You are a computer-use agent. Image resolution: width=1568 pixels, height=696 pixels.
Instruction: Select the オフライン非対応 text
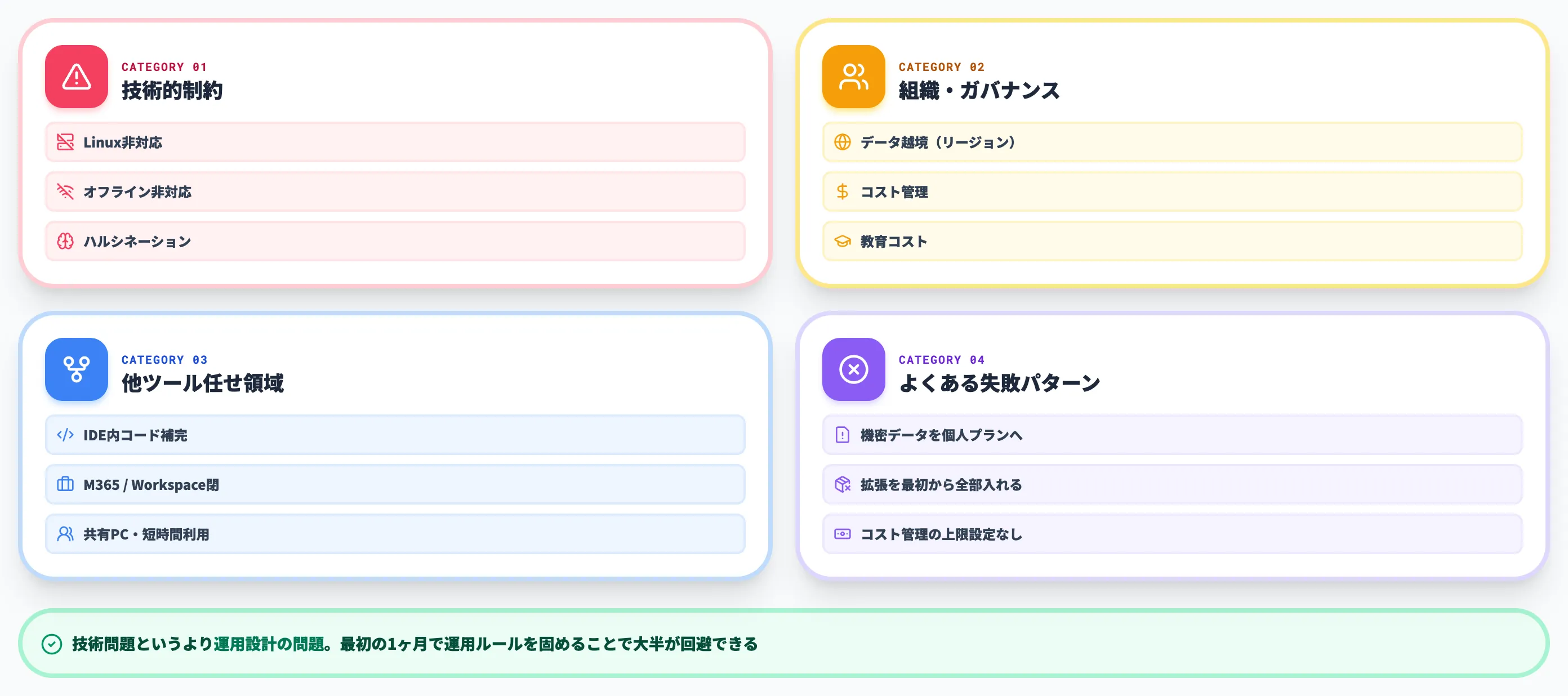click(137, 191)
